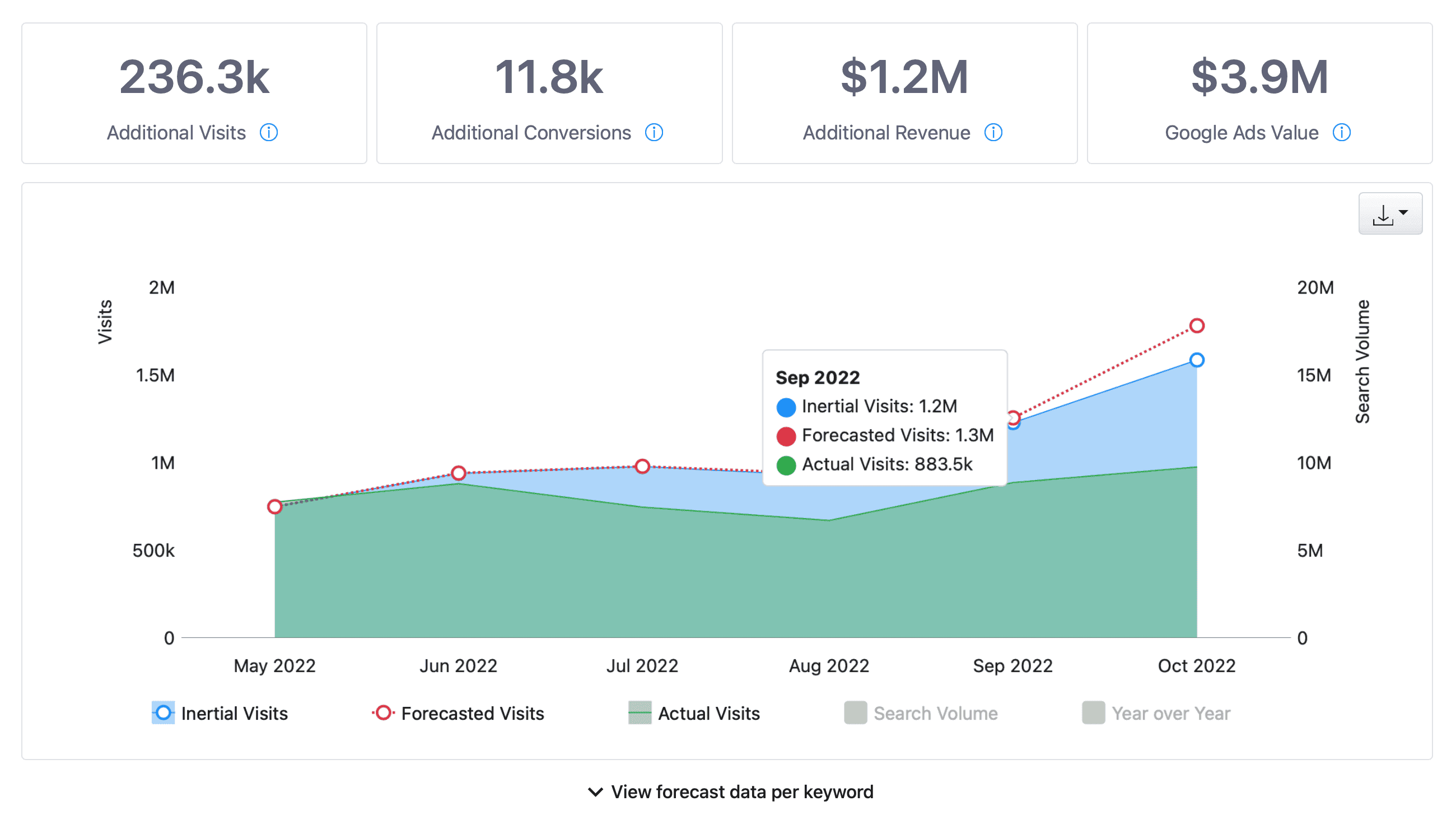Click the Jul 2022 forecasted data point
The image size is (1456, 829).
[x=642, y=466]
